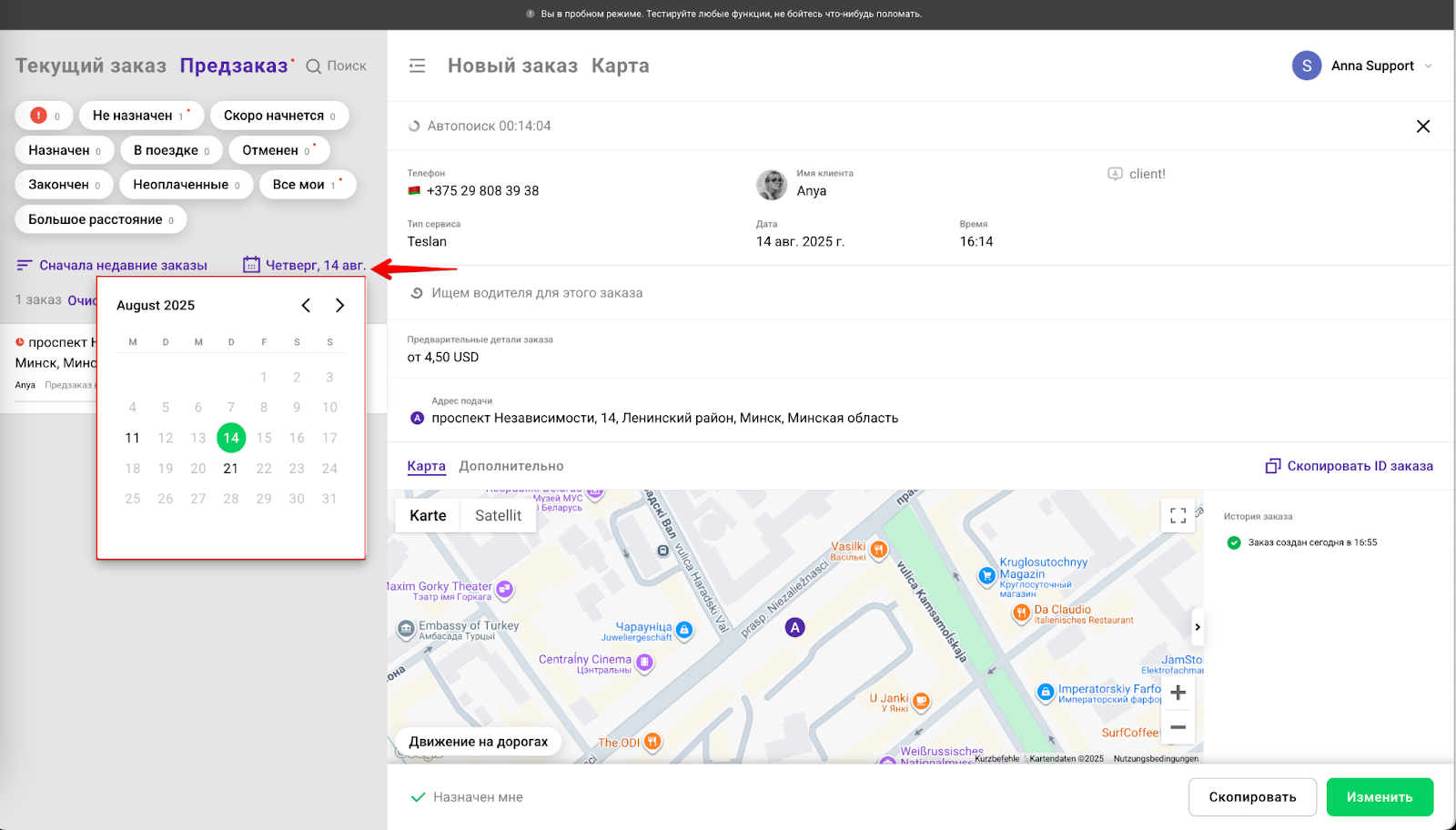Screen dimensions: 1456x830
Task: Click the Чарауніца jewelry store pin
Action: [684, 630]
